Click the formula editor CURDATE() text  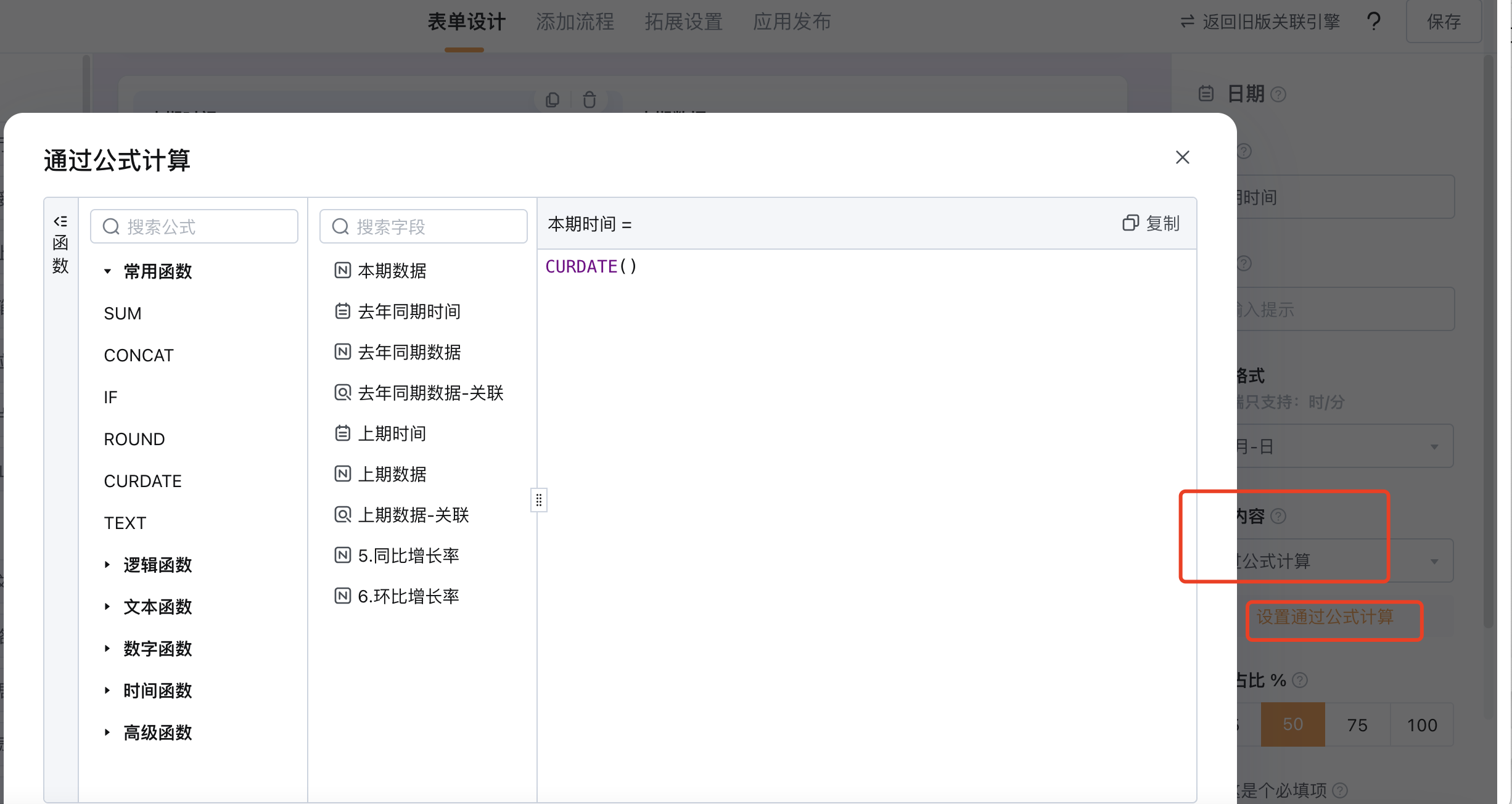[x=591, y=266]
